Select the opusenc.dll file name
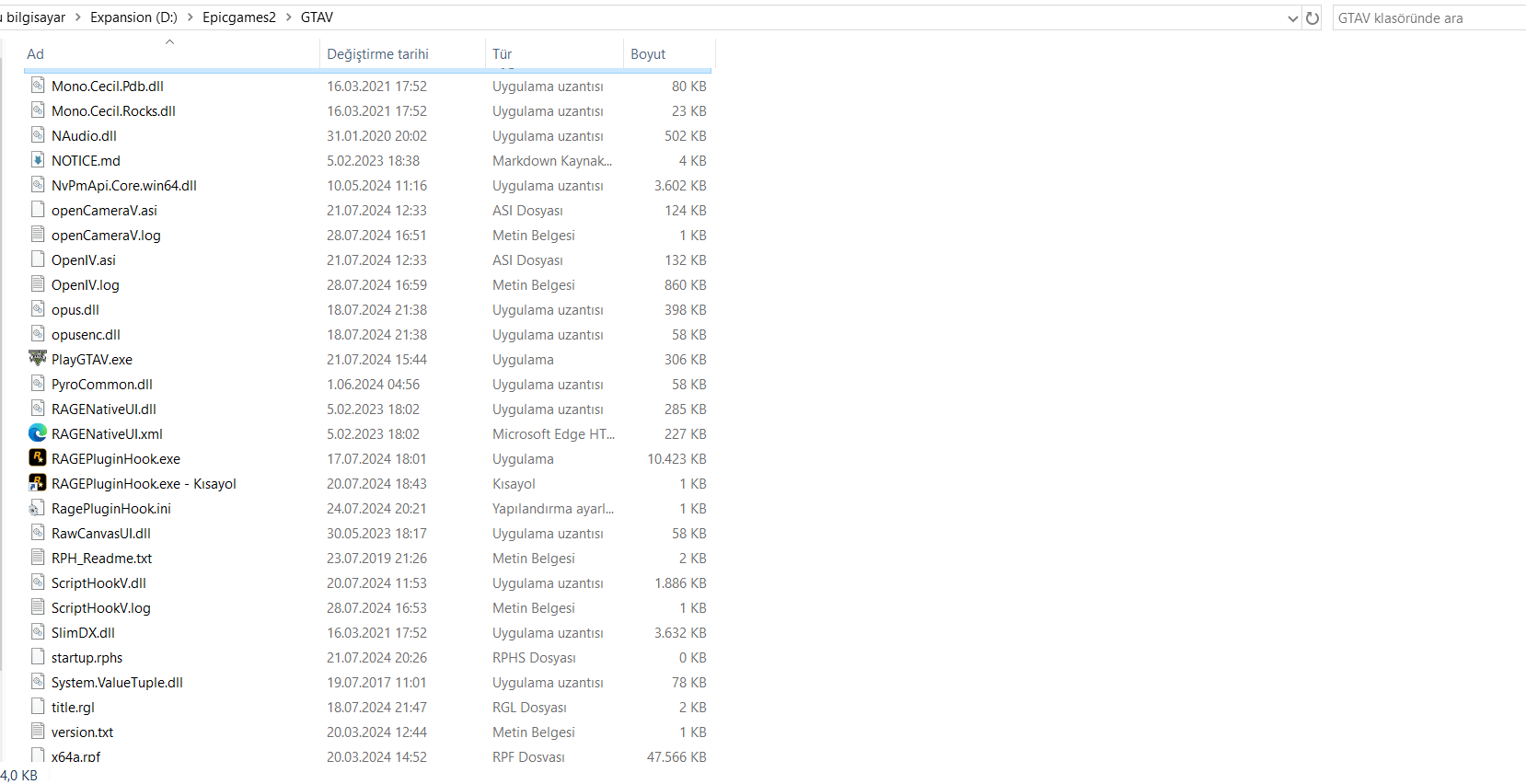 click(x=86, y=334)
